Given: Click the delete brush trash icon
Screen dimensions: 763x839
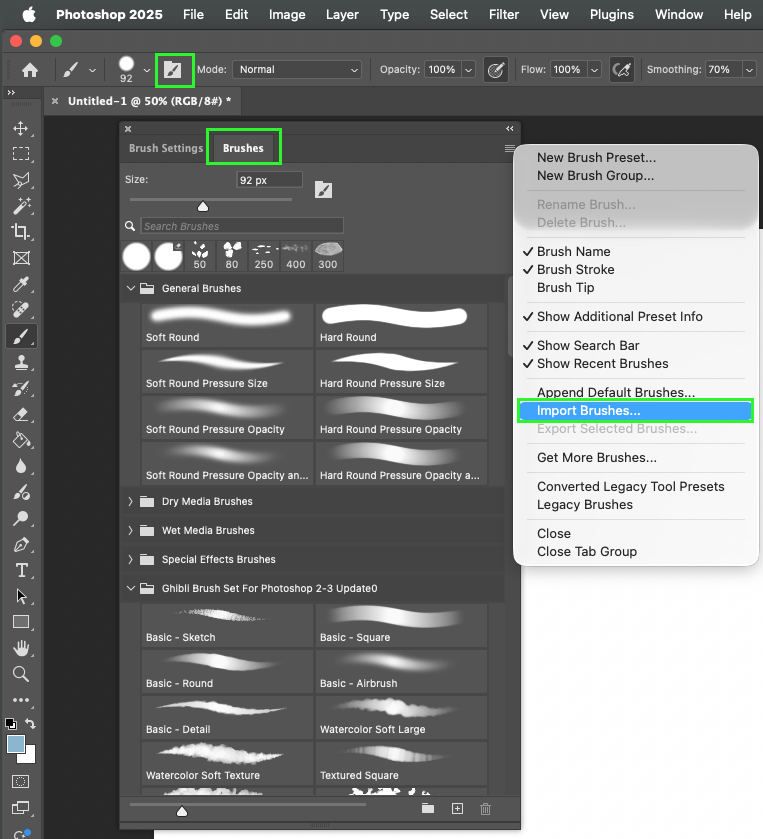Looking at the screenshot, I should [x=485, y=809].
